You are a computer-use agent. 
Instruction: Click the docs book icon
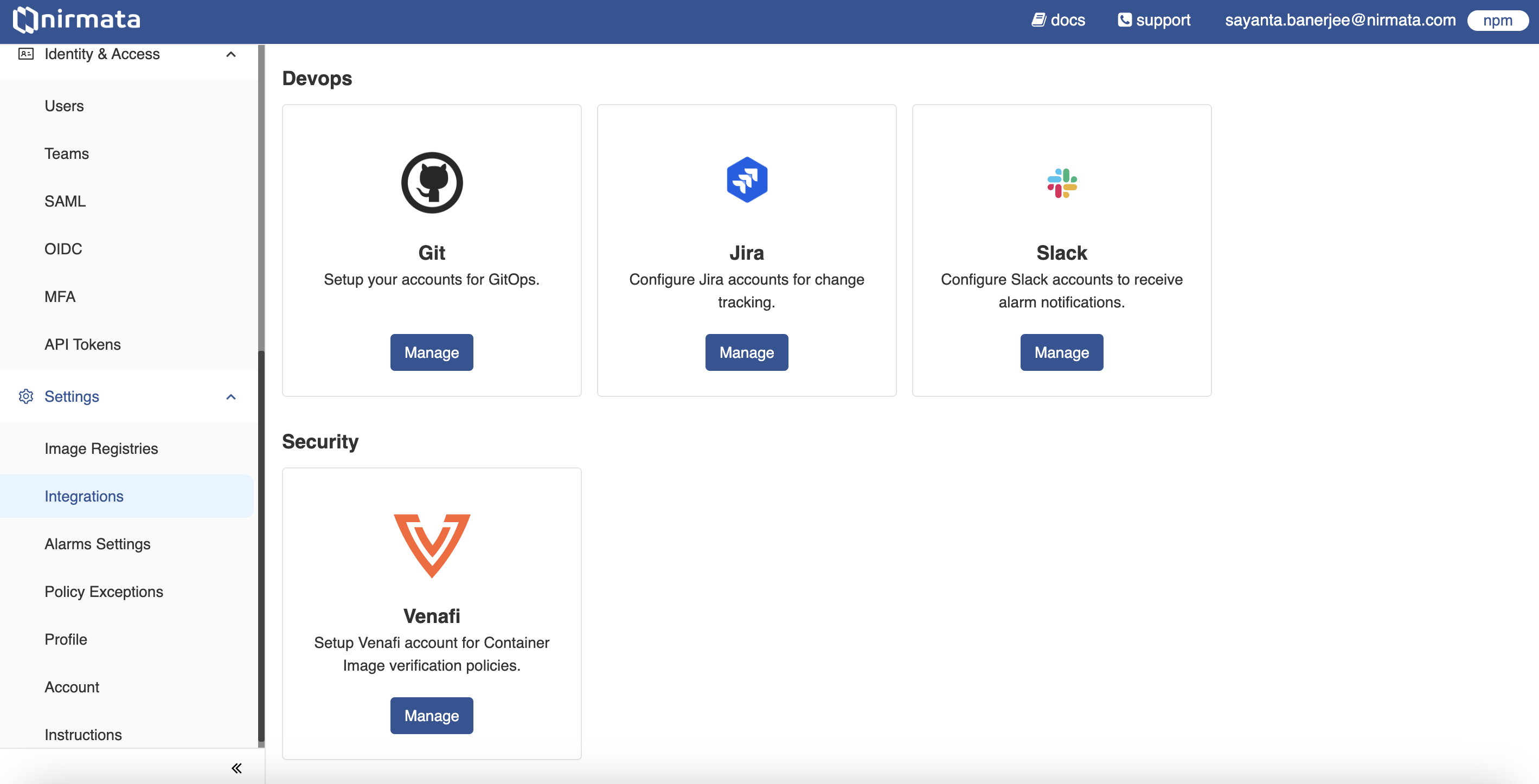coord(1038,20)
